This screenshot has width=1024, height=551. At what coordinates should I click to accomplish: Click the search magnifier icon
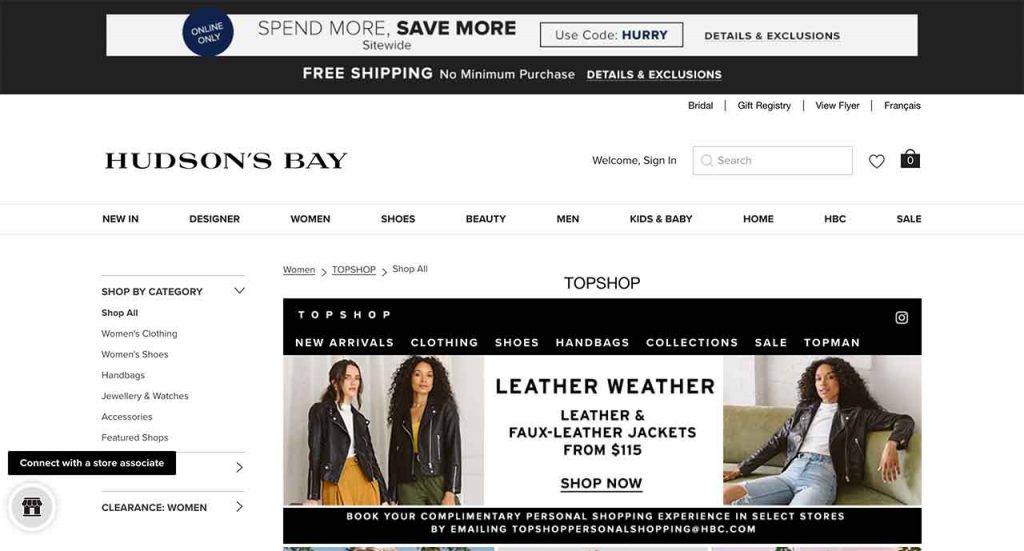[x=707, y=161]
